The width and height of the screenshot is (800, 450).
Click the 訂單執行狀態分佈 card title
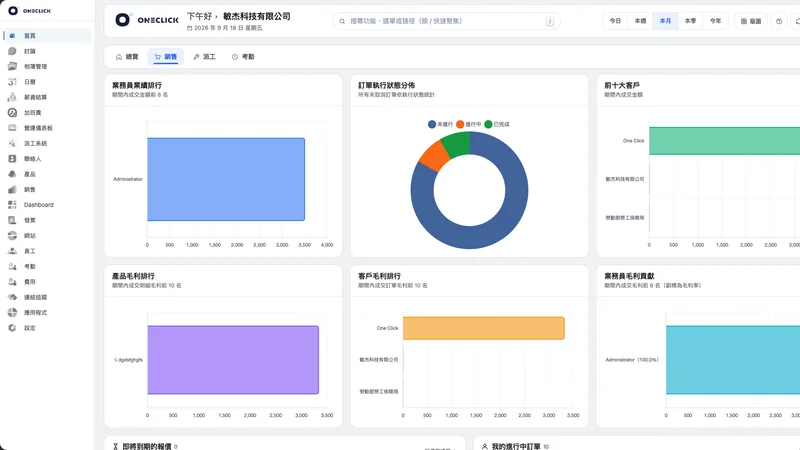(386, 85)
